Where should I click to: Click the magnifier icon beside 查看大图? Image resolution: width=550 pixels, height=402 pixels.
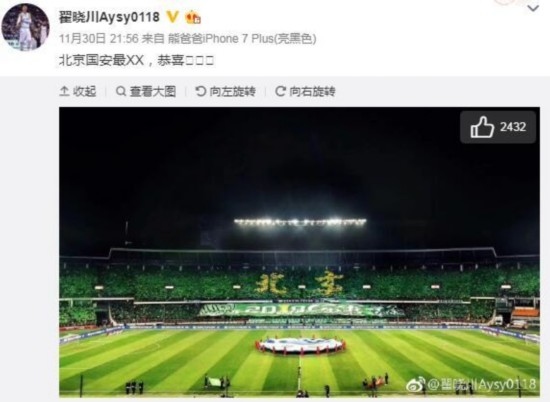click(x=121, y=92)
